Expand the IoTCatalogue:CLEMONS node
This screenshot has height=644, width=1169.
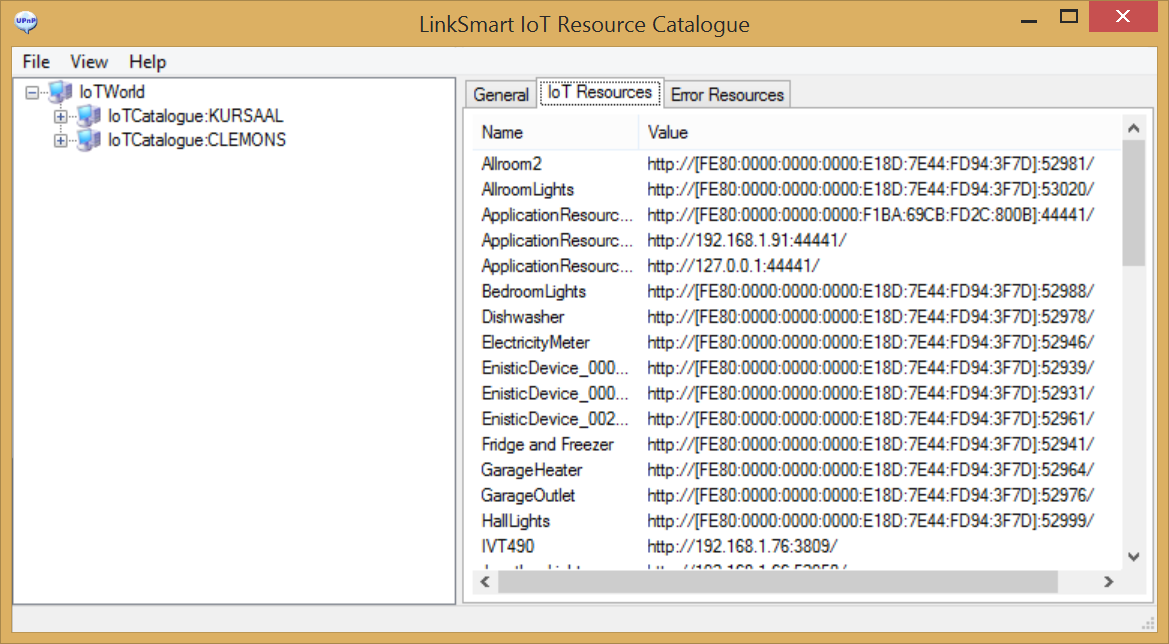[60, 140]
